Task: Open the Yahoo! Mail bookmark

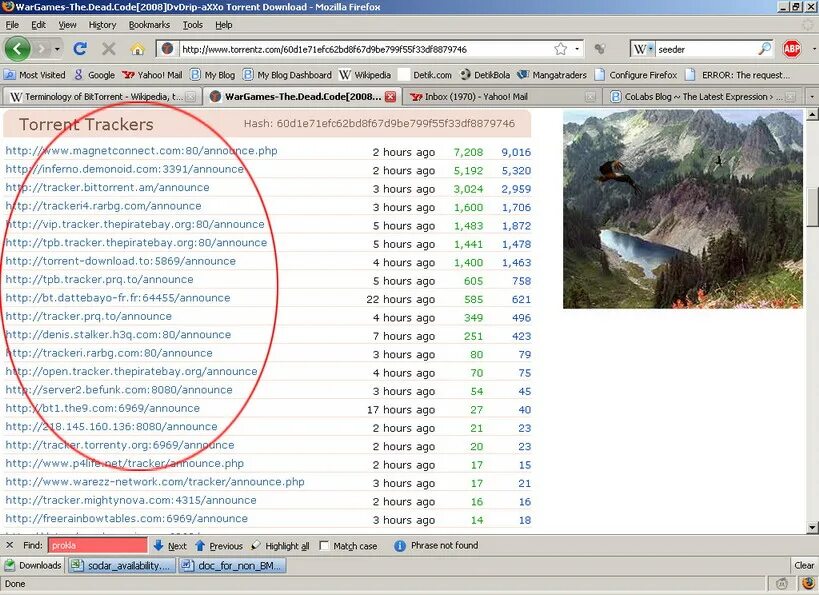Action: coord(152,75)
